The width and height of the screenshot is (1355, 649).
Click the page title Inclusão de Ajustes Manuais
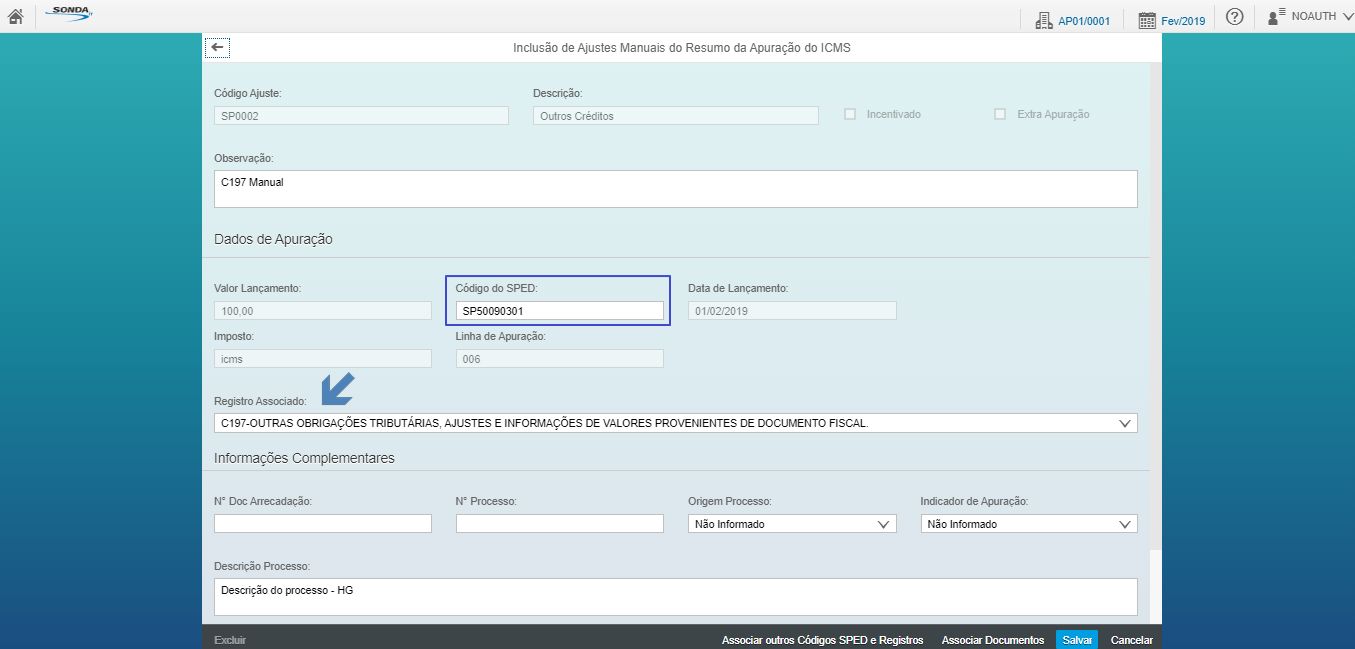682,47
